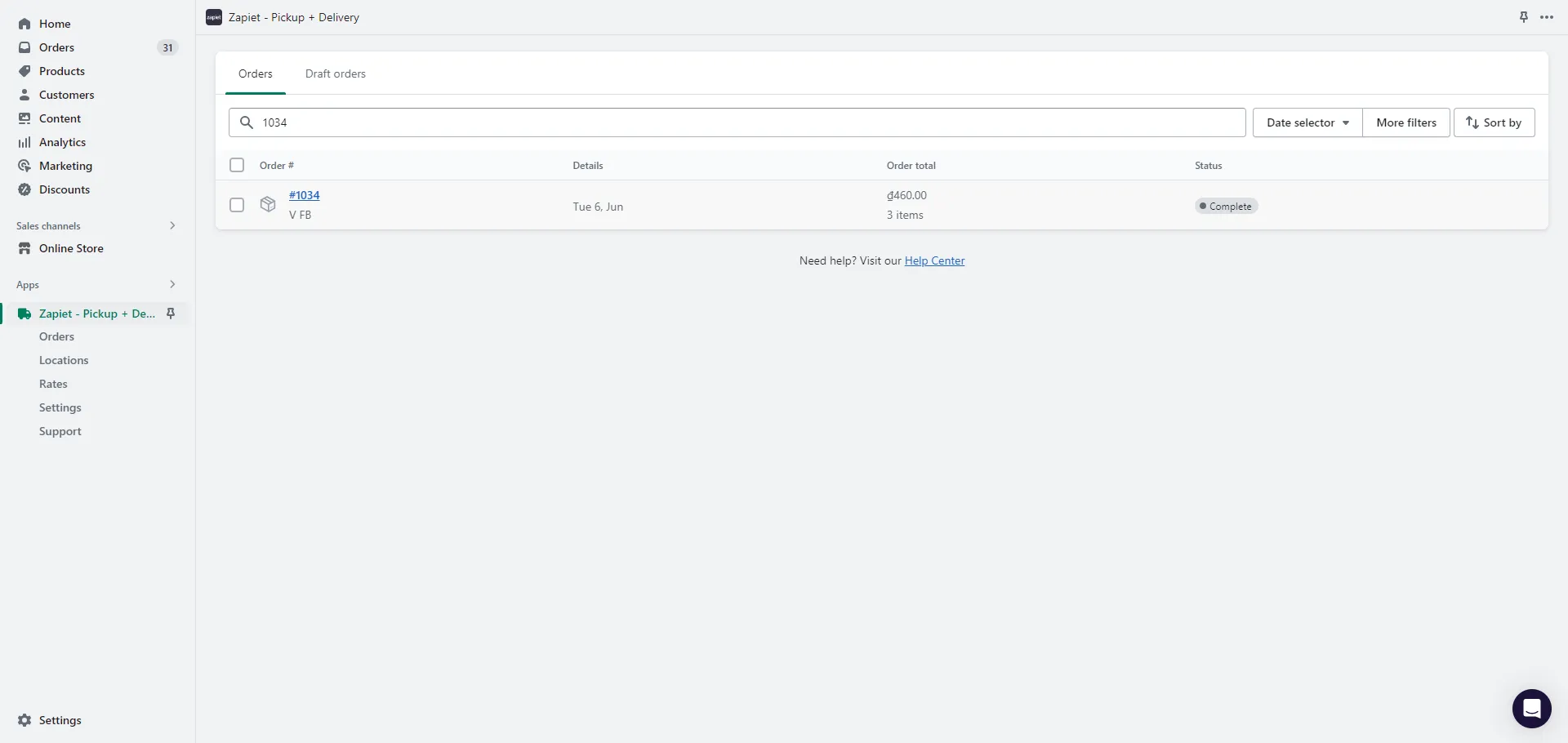Expand Sales channels chevron
The height and width of the screenshot is (743, 1568).
point(172,225)
